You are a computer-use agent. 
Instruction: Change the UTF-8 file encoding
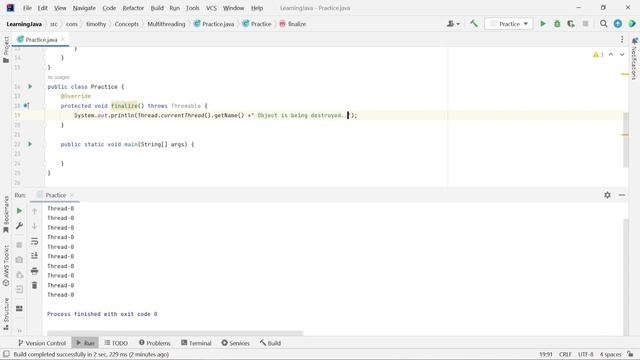[x=586, y=354]
